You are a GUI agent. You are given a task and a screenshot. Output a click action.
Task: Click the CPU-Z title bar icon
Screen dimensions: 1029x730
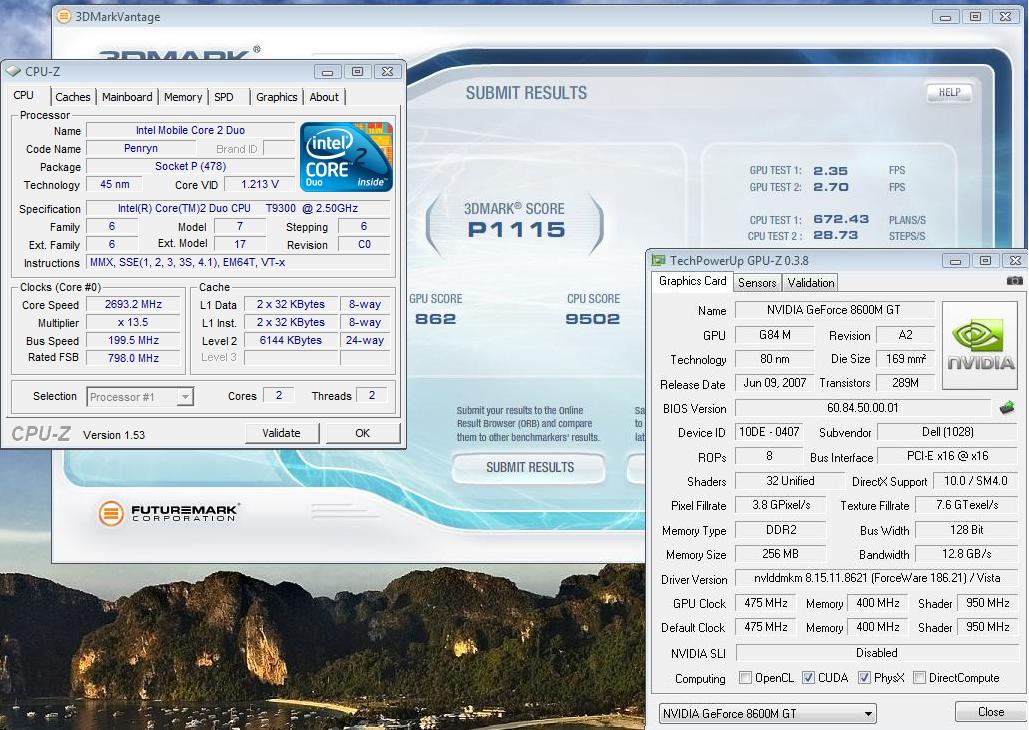point(13,71)
